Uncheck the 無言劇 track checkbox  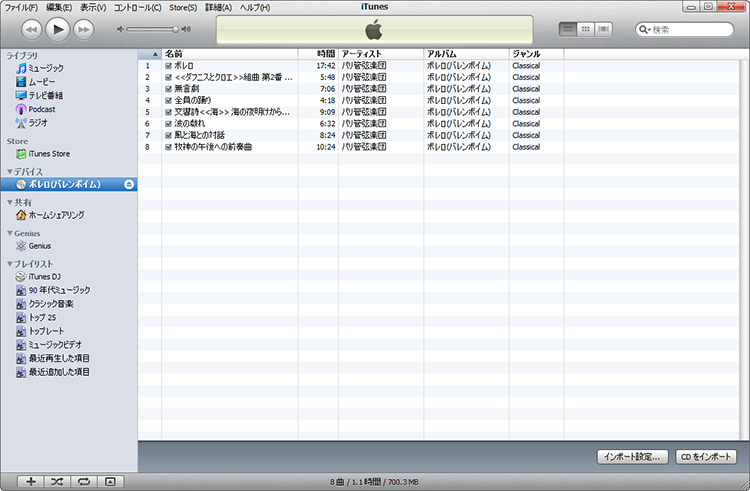168,89
